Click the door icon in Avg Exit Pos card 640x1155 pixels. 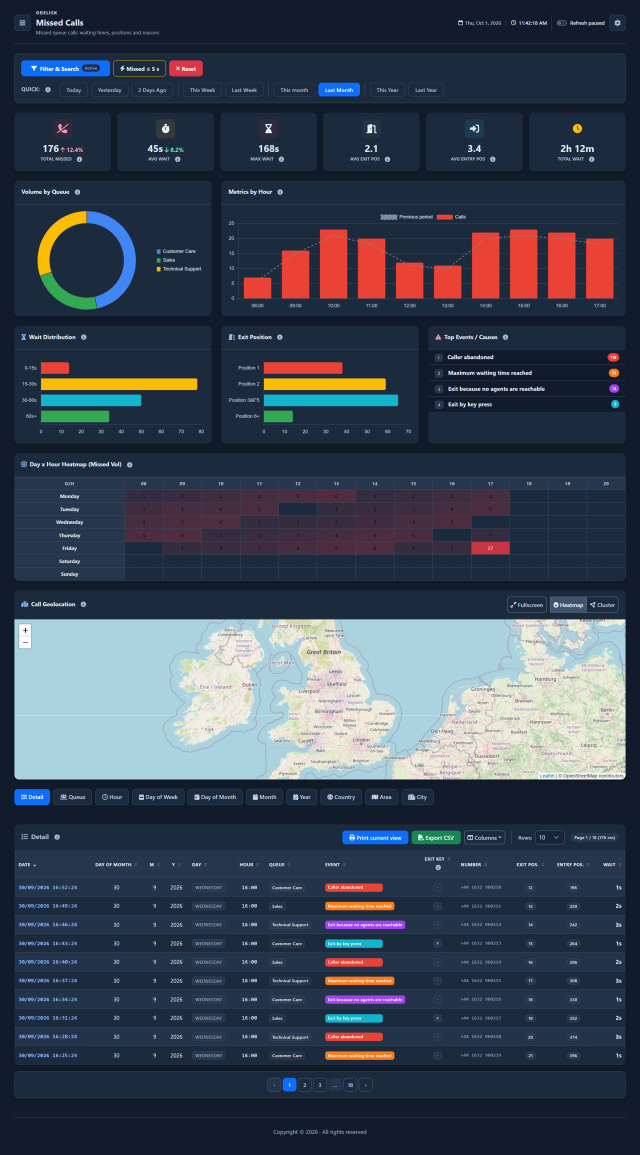point(371,128)
